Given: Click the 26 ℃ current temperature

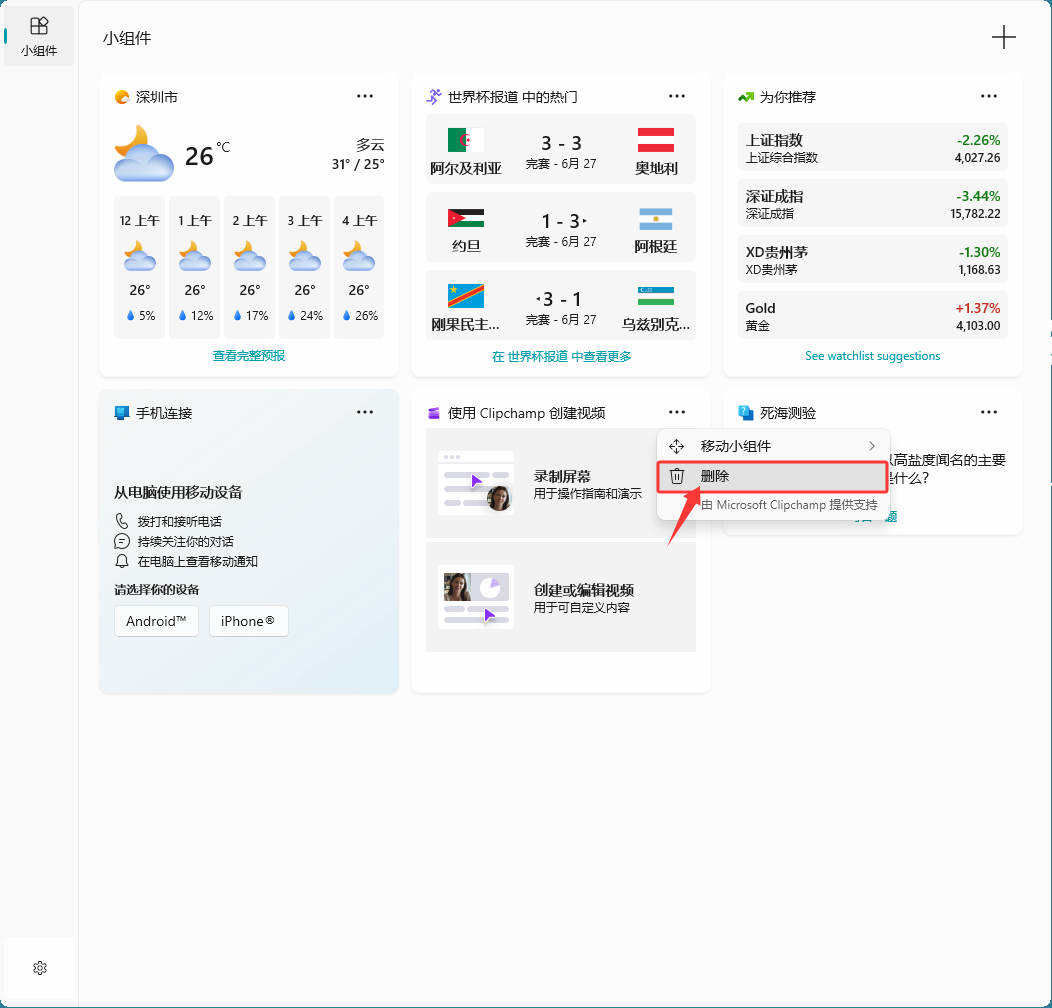Looking at the screenshot, I should (207, 154).
